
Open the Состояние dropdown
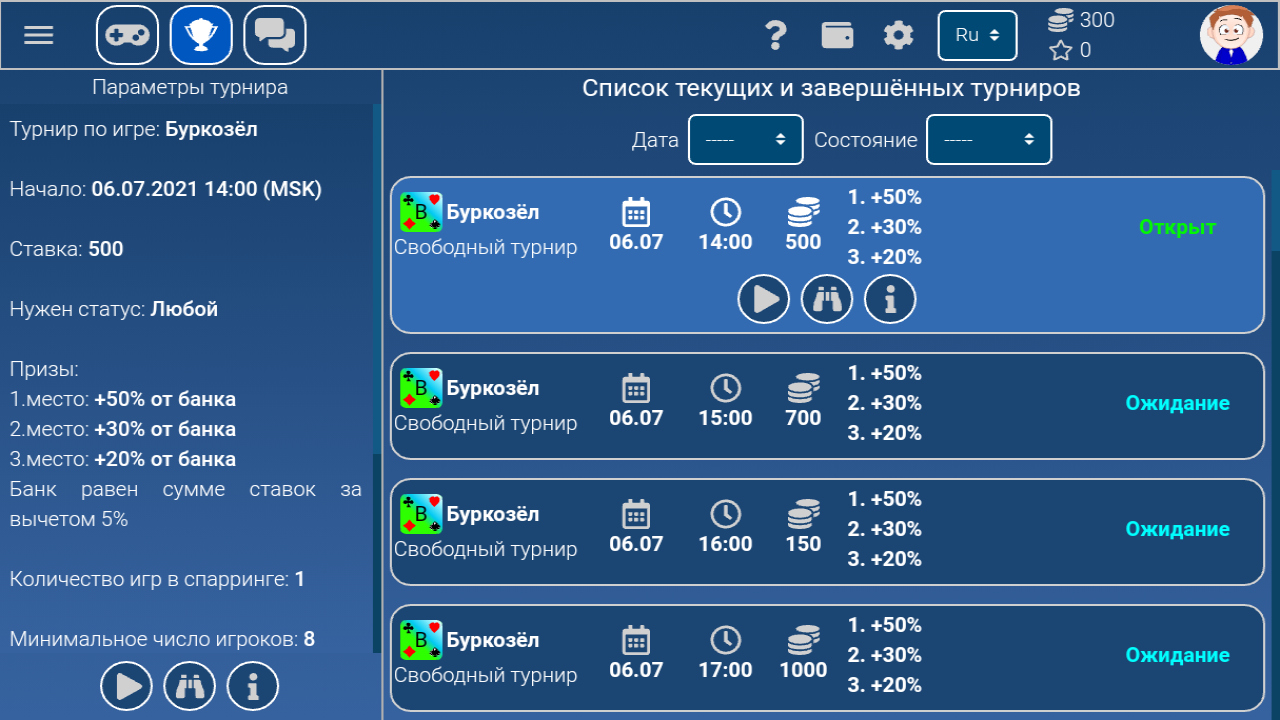click(x=989, y=139)
